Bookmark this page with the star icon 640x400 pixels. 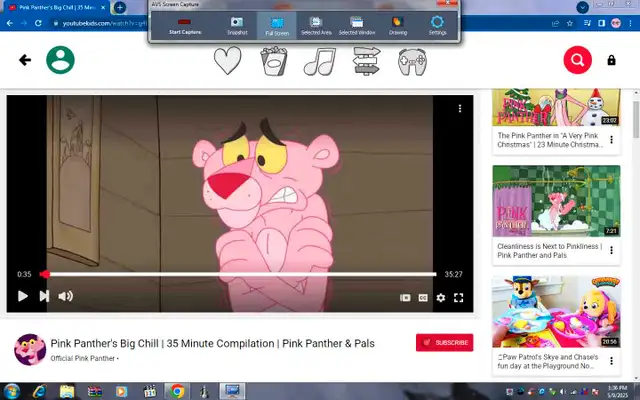pos(570,23)
